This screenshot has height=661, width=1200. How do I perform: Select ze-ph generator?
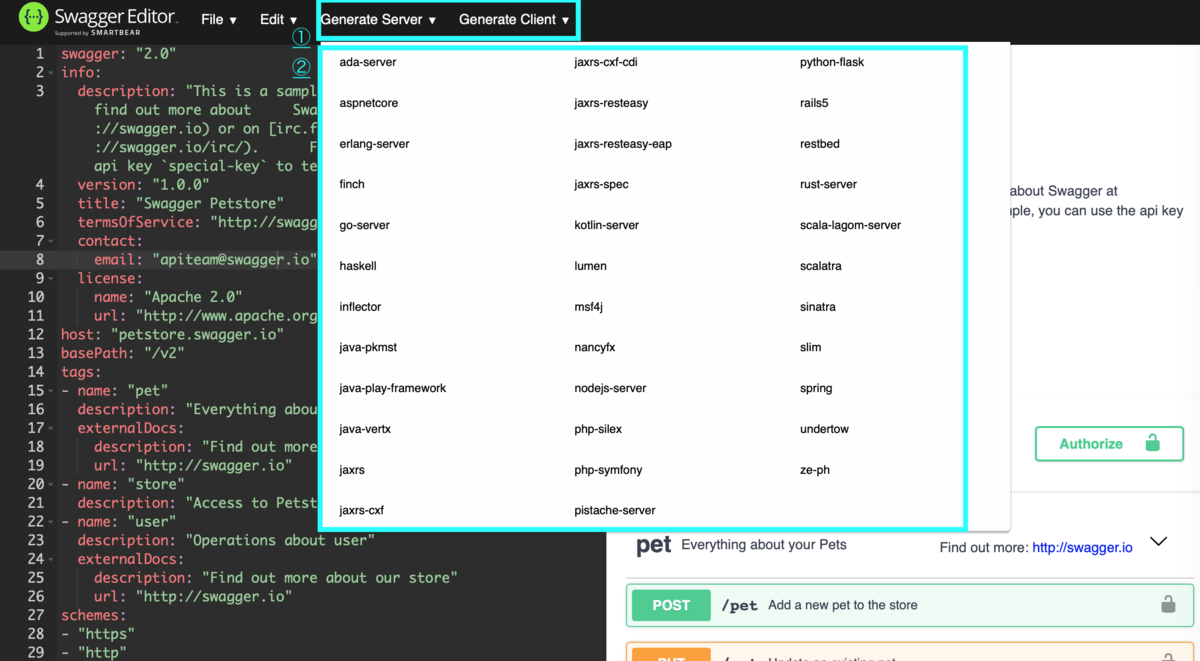tap(815, 470)
